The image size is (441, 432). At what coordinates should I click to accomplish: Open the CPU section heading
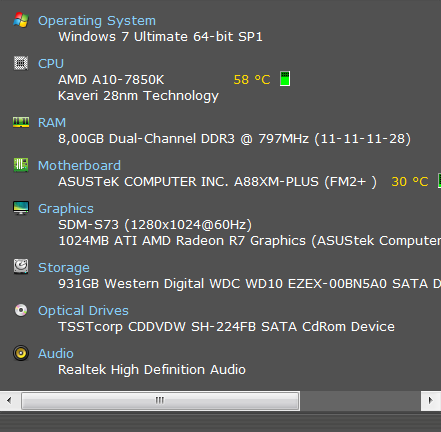[x=51, y=63]
